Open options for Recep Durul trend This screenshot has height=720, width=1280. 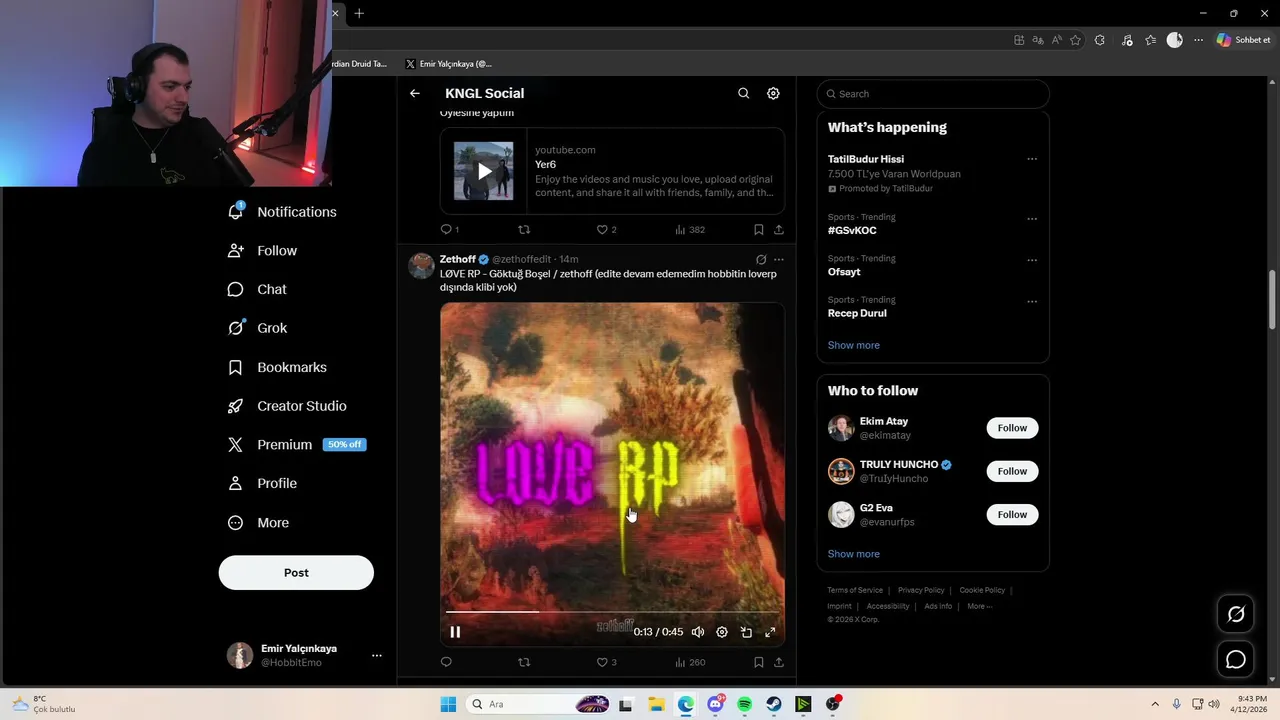point(1032,302)
